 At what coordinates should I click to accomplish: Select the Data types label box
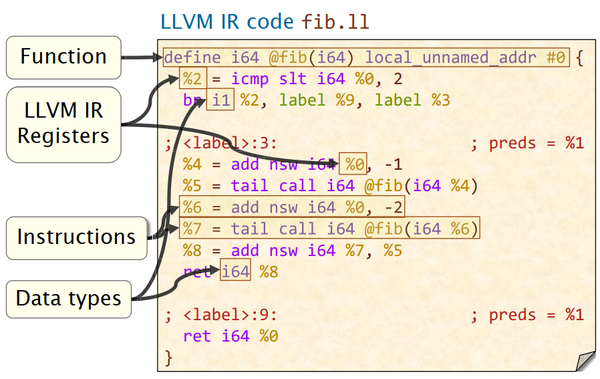click(x=69, y=299)
